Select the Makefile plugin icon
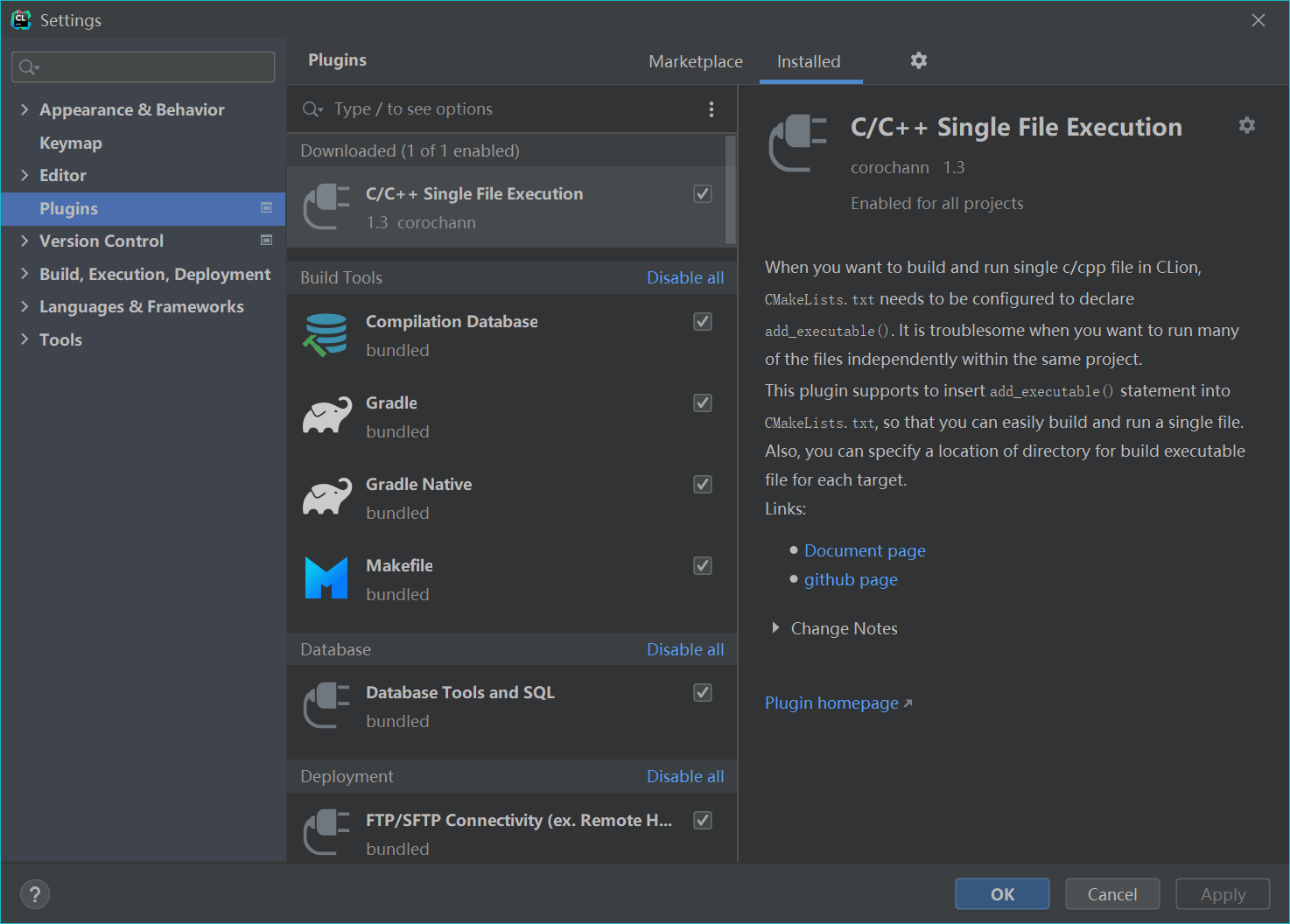The image size is (1290, 924). [x=326, y=578]
